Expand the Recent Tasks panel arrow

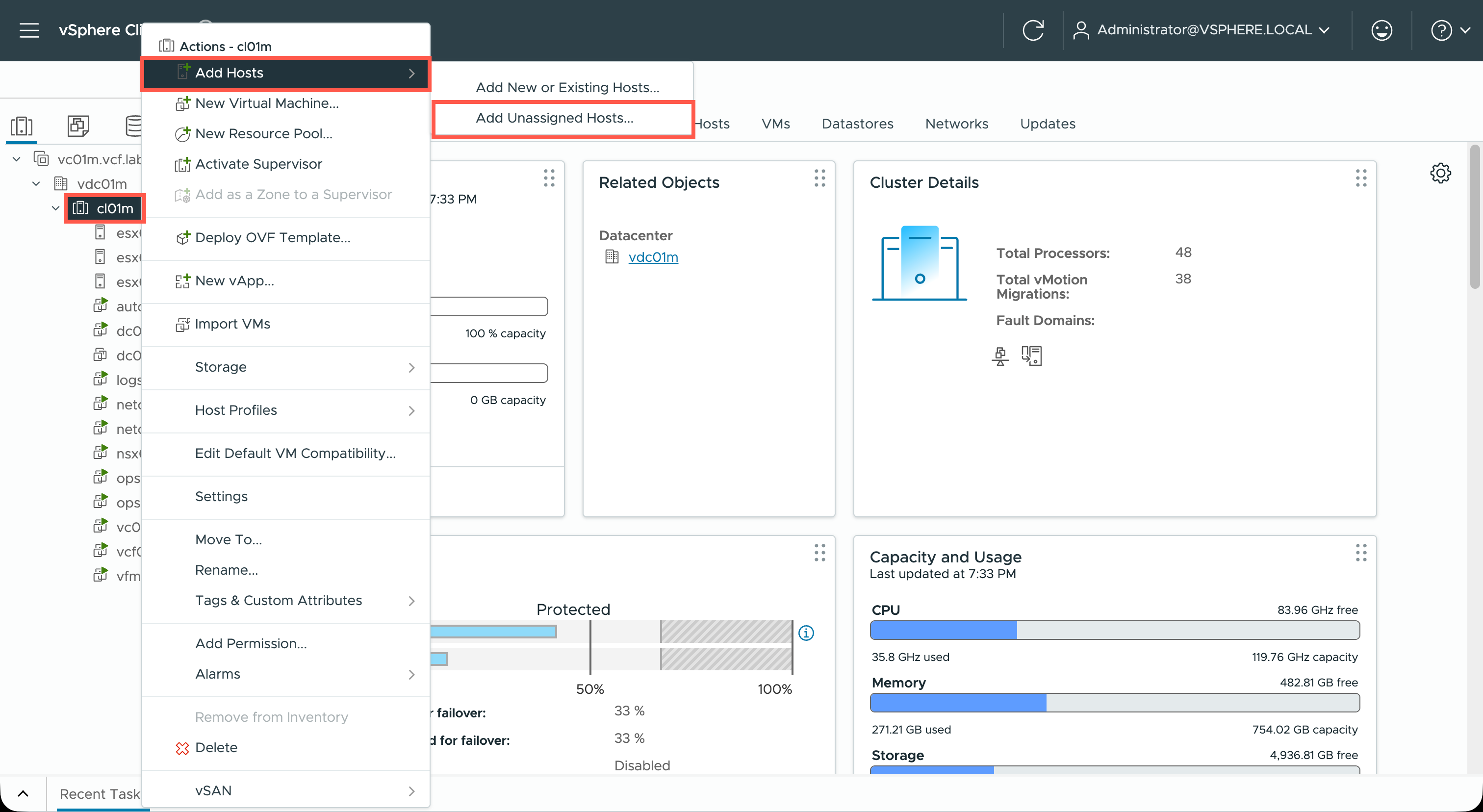tap(23, 793)
